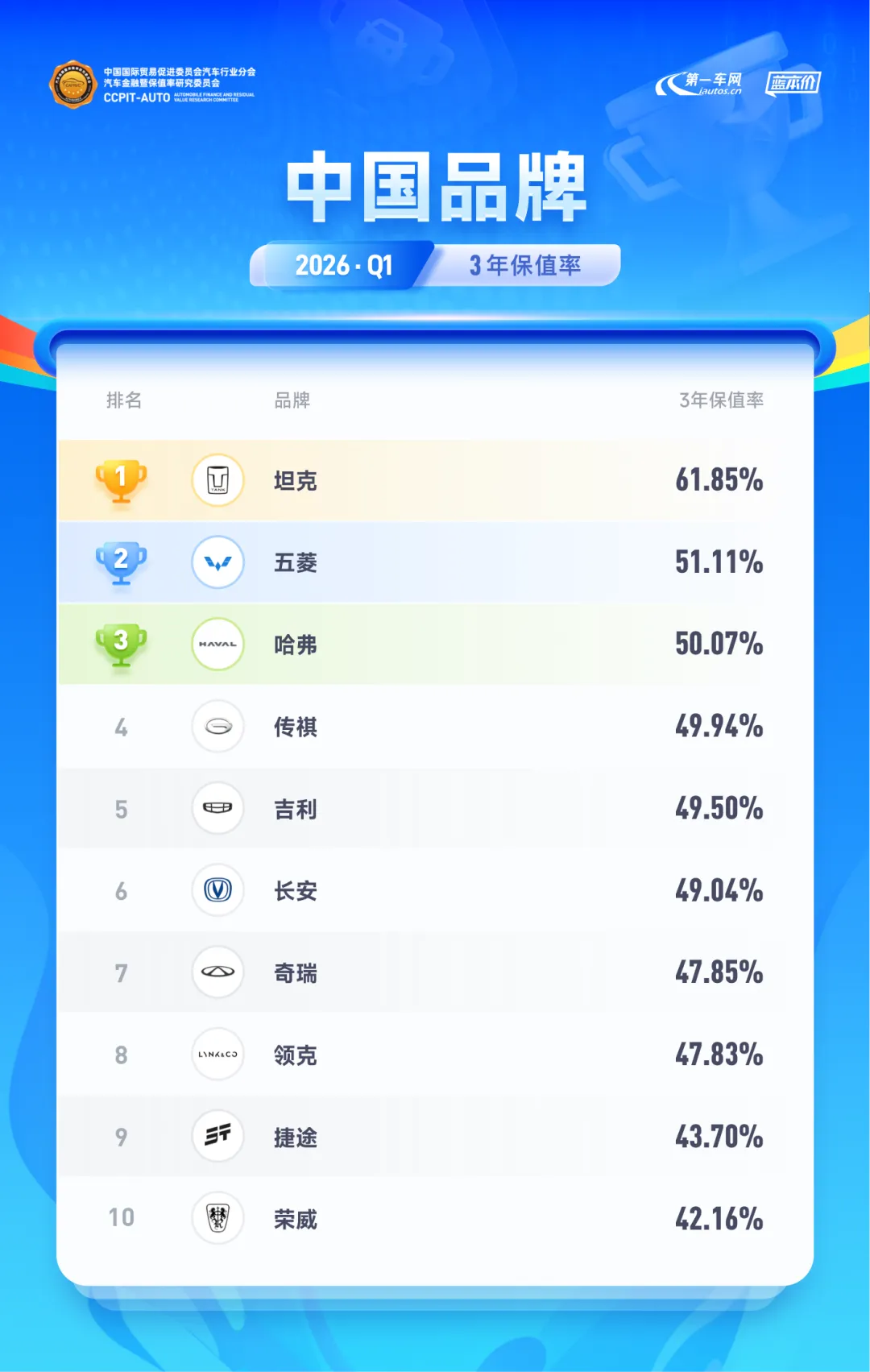Click the Wuling brand logo icon
Image resolution: width=870 pixels, height=1372 pixels.
point(217,562)
